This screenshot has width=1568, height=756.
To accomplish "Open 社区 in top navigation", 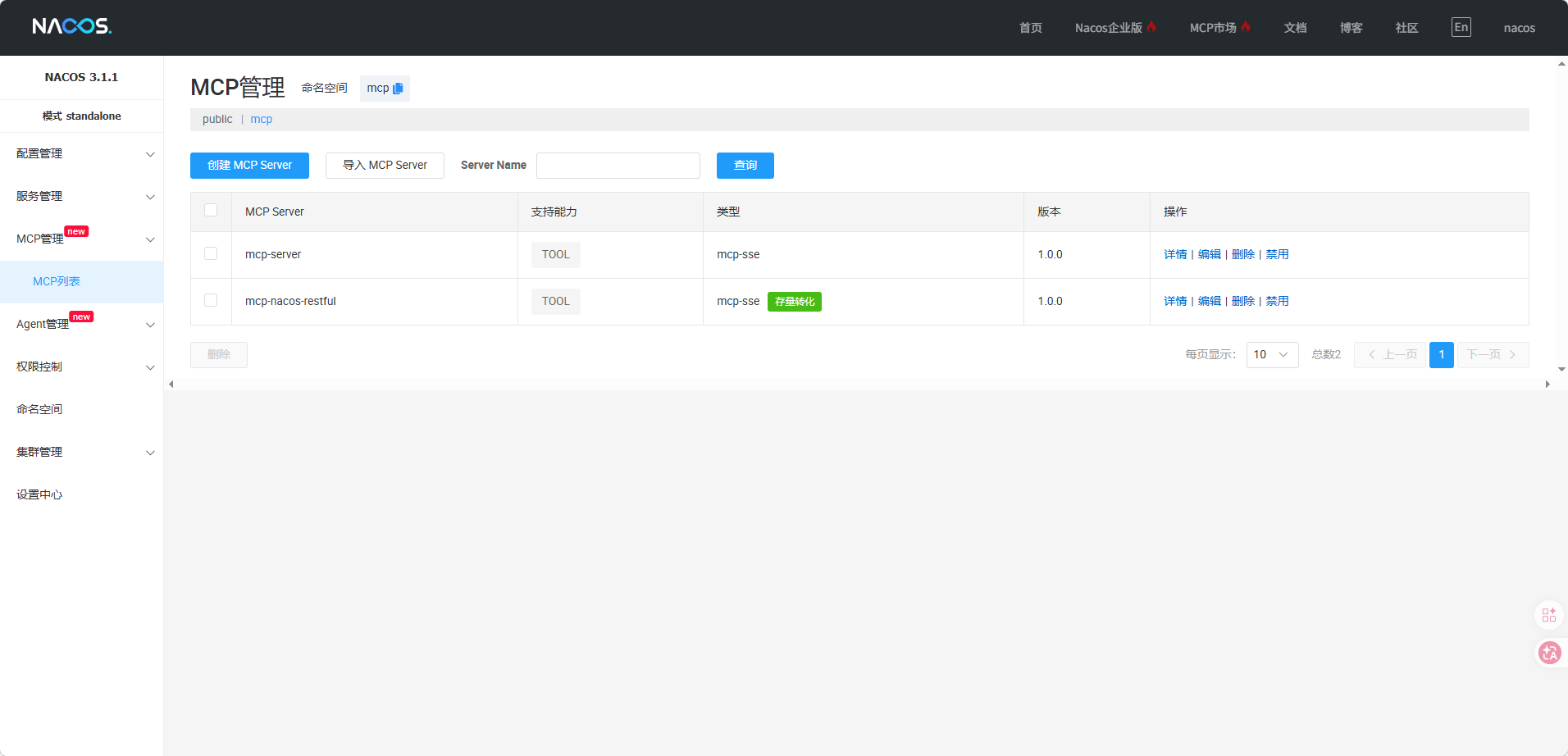I will (x=1406, y=28).
